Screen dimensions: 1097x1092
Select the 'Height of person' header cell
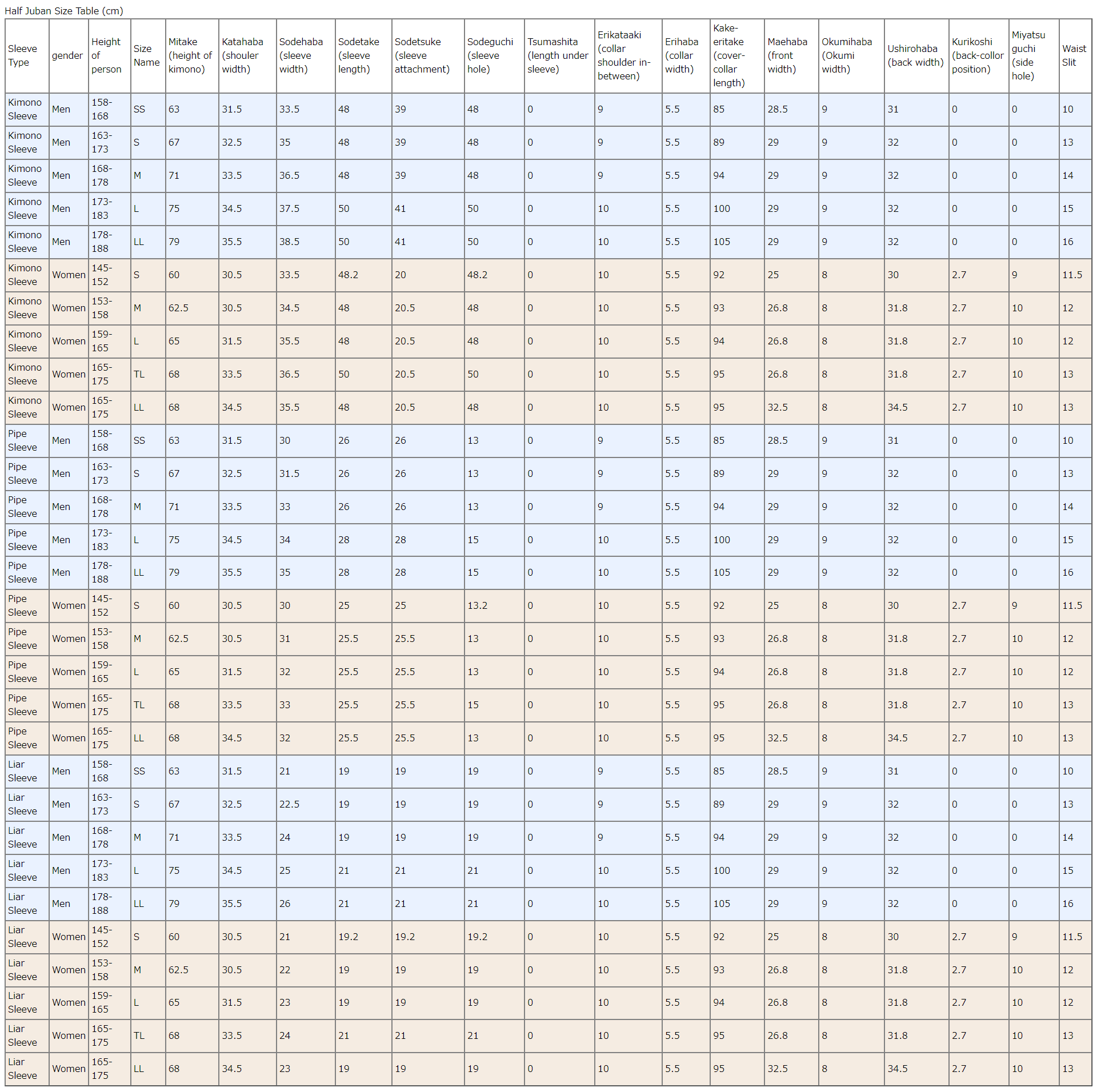pyautogui.click(x=106, y=55)
